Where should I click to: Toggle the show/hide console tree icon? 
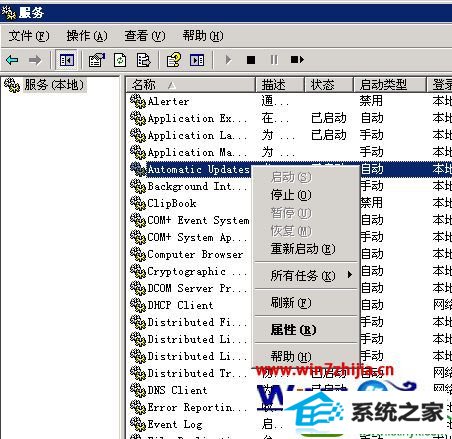coord(67,60)
